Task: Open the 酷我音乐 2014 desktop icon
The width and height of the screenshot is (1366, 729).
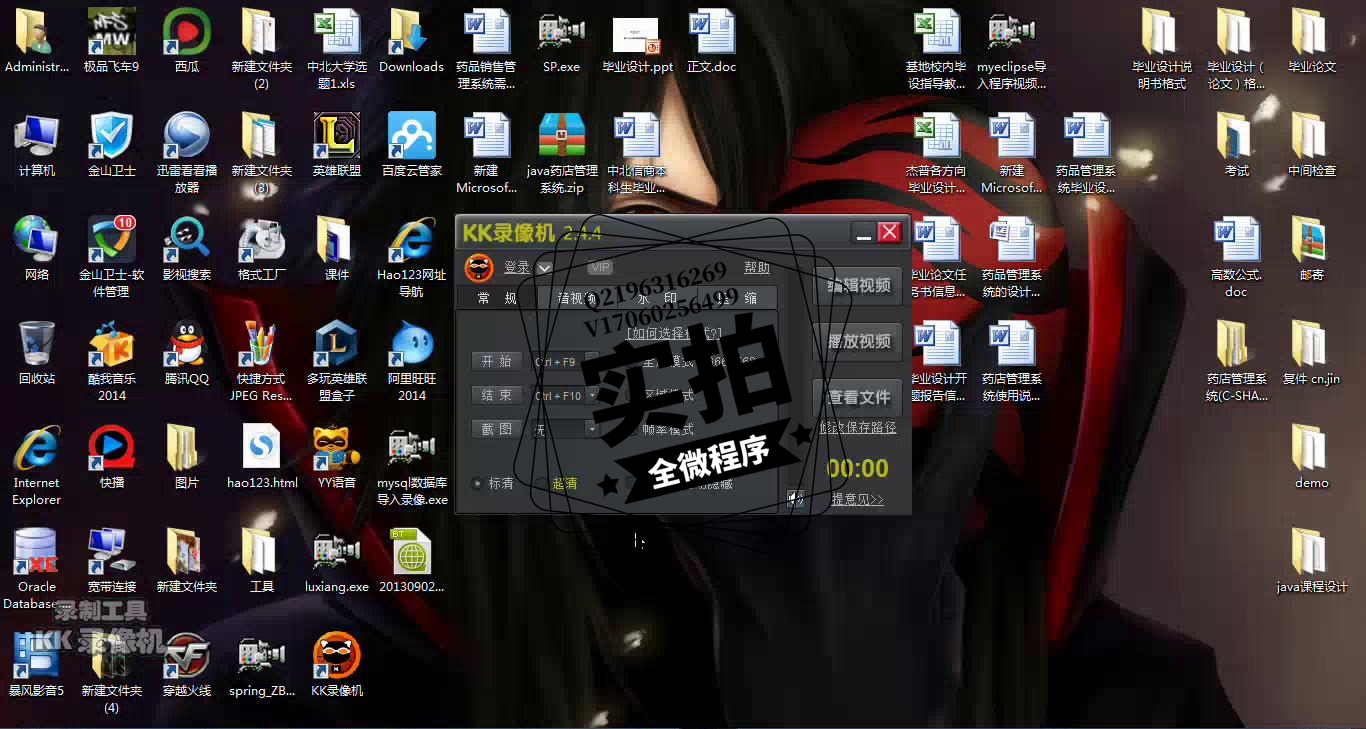Action: pos(111,361)
